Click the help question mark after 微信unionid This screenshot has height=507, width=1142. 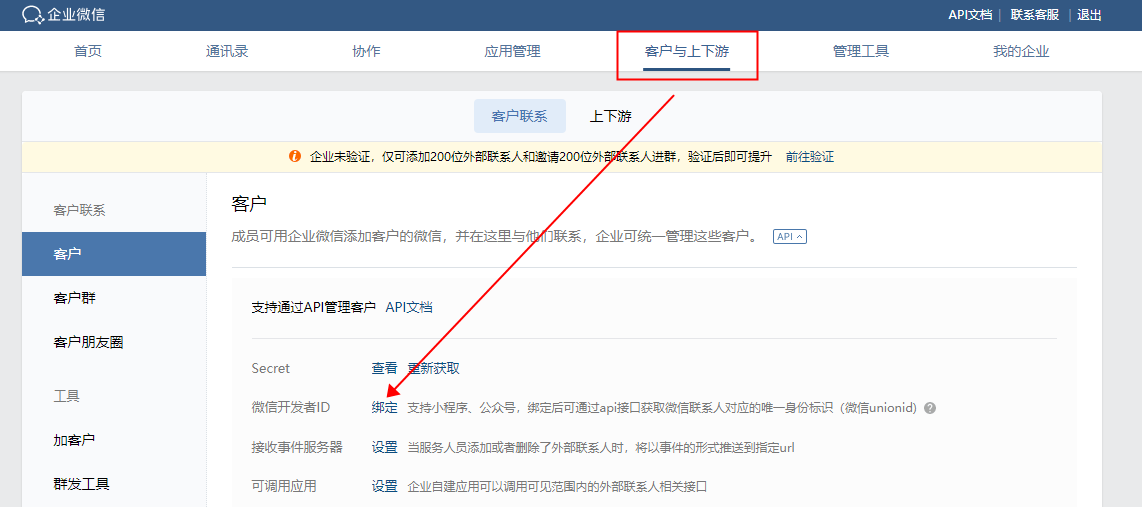[929, 408]
